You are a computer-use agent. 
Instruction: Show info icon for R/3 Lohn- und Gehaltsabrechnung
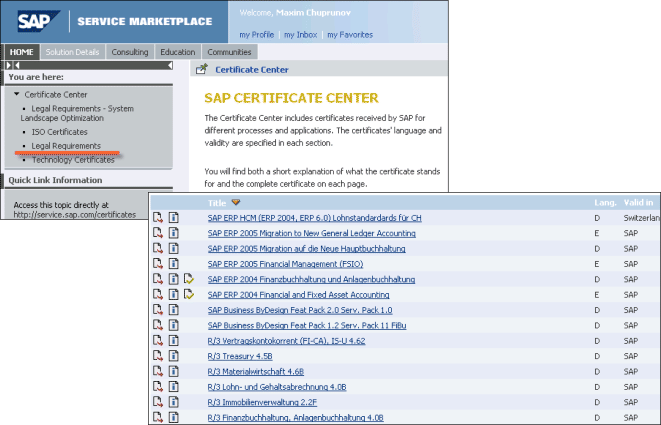(x=174, y=387)
